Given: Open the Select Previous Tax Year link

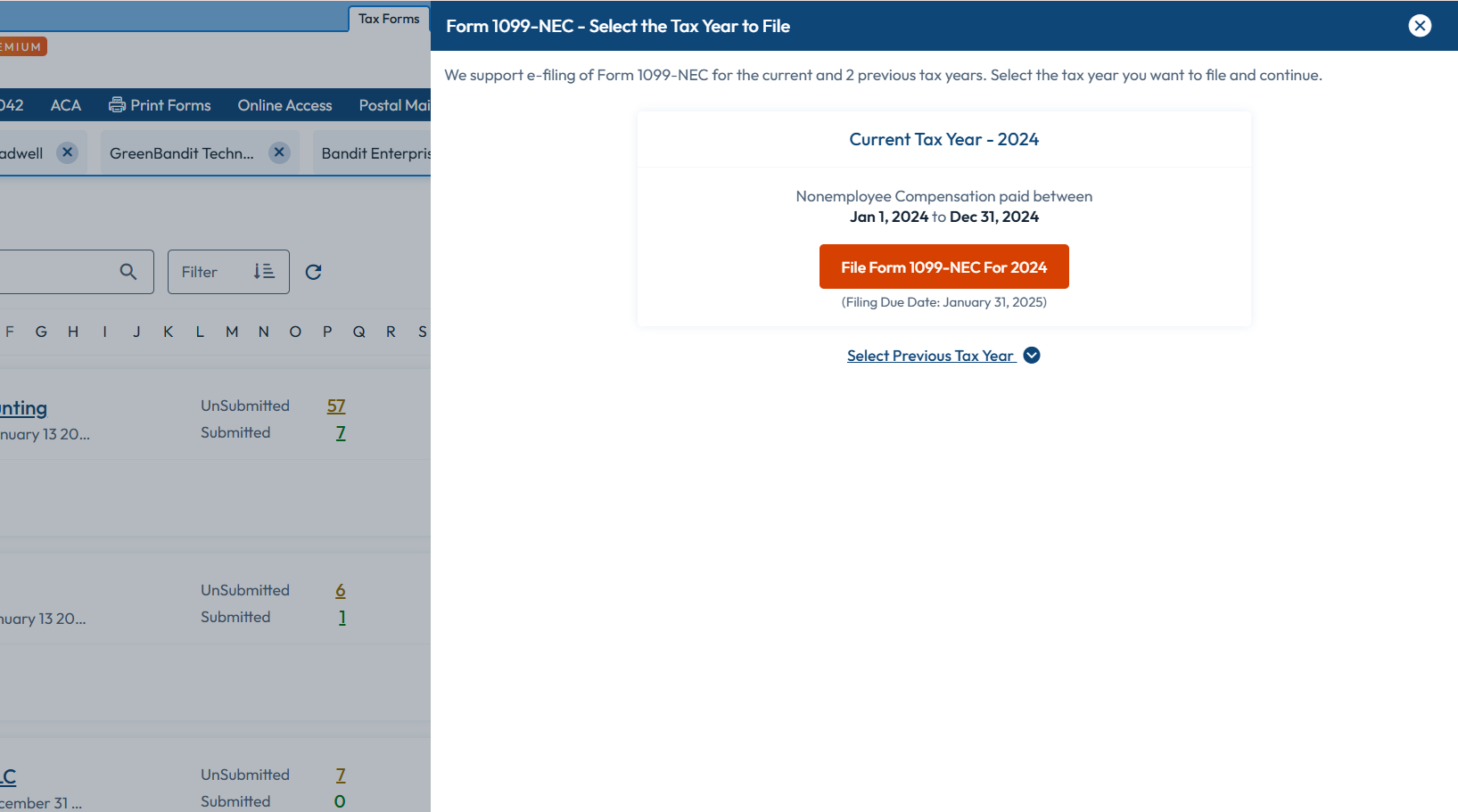Looking at the screenshot, I should (x=930, y=356).
